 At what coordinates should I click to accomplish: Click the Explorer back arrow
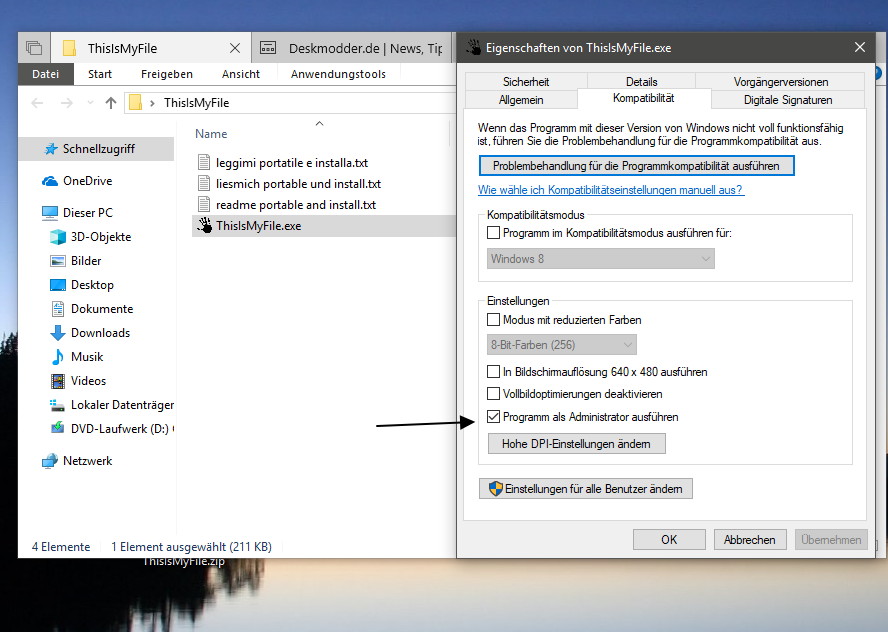pos(37,103)
